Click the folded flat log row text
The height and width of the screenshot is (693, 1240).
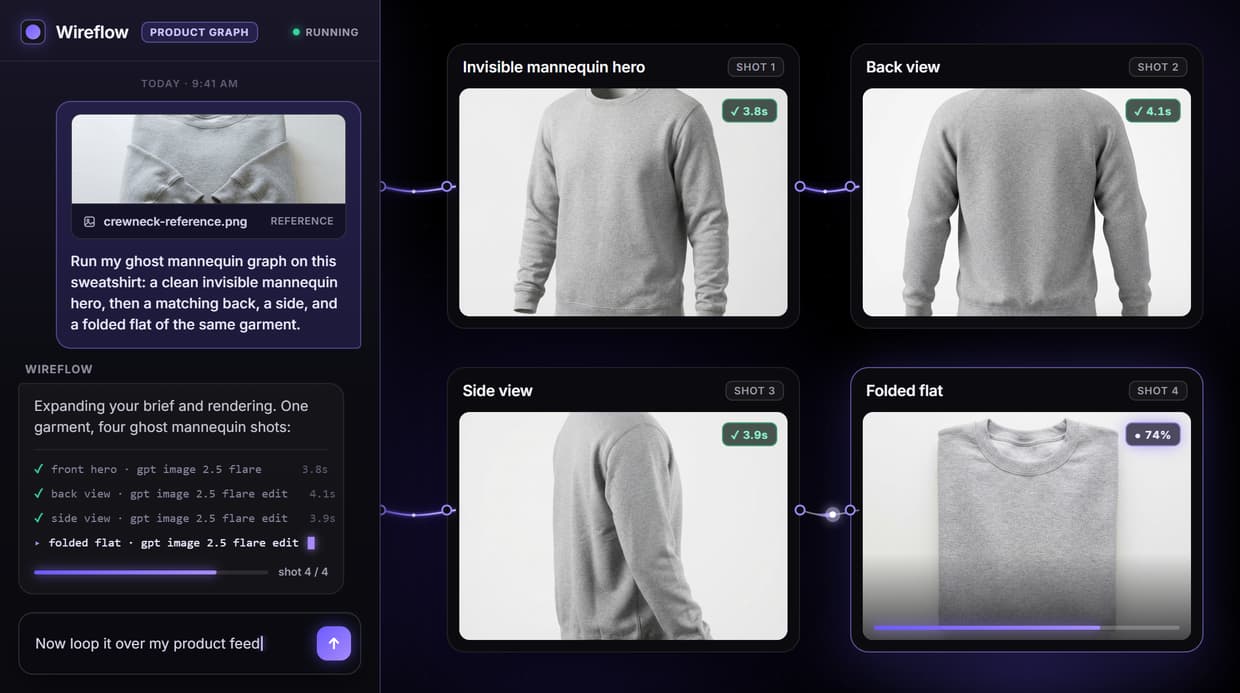(174, 543)
